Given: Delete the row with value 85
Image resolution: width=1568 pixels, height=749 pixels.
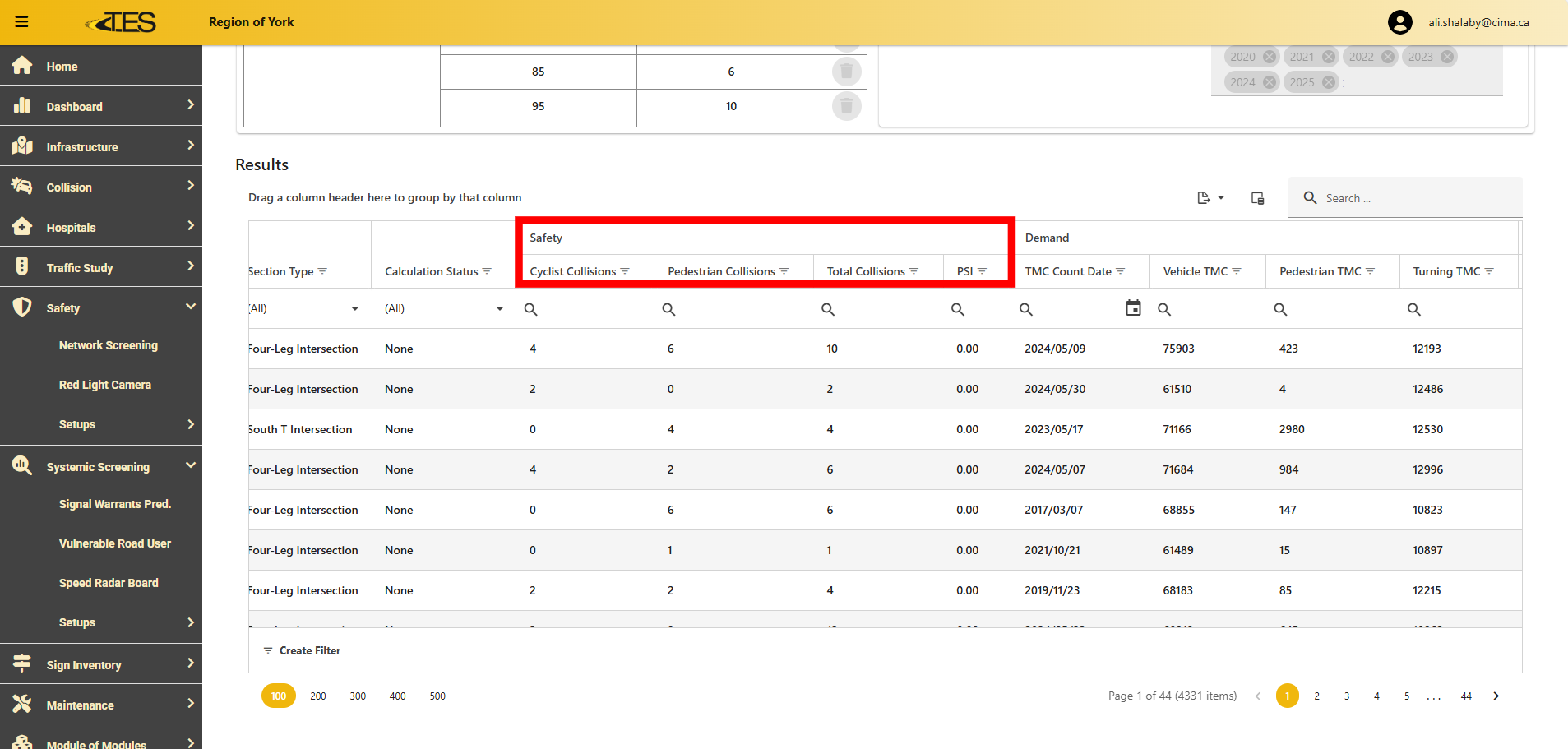Looking at the screenshot, I should click(846, 72).
